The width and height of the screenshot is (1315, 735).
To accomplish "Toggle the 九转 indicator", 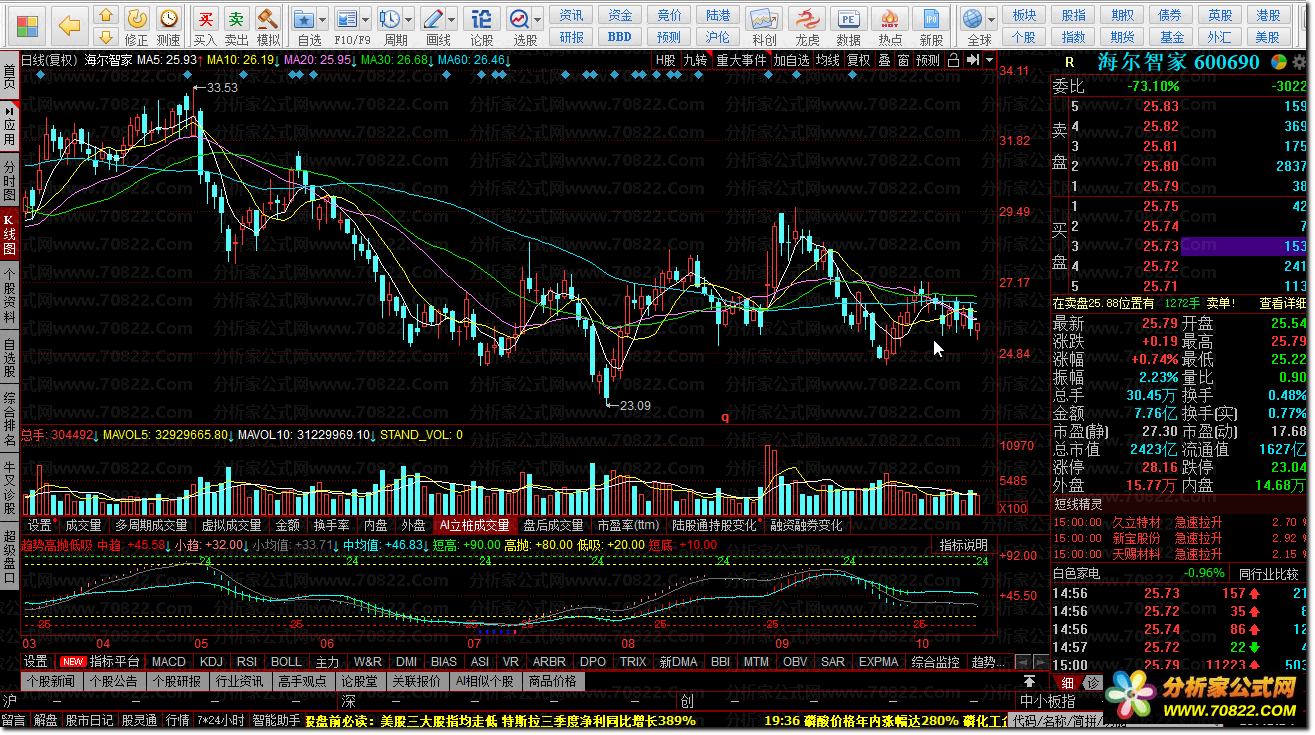I will point(696,60).
